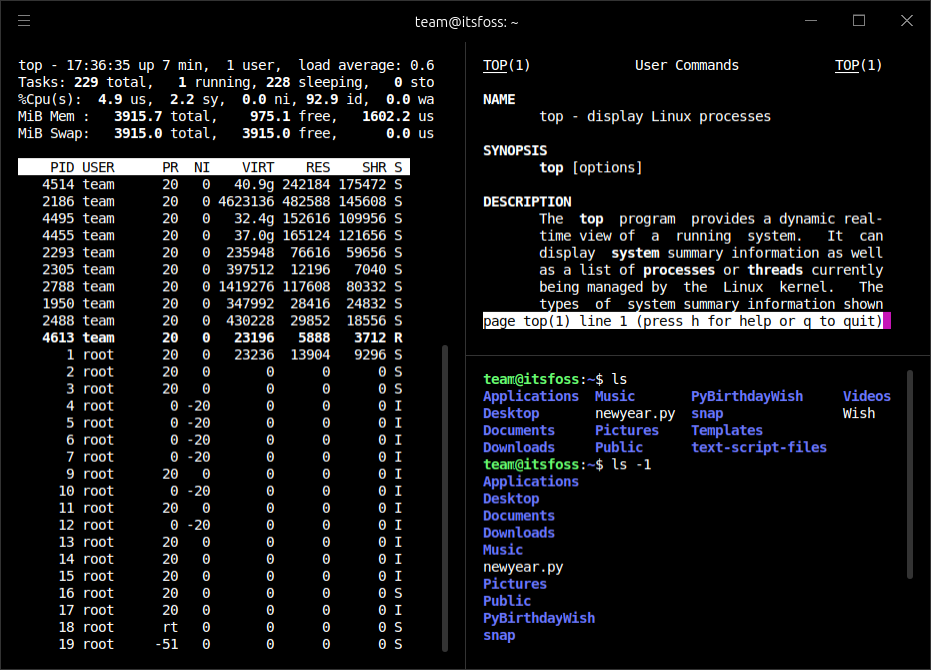
Task: Click the %Cpu(s) summary line
Action: [226, 99]
